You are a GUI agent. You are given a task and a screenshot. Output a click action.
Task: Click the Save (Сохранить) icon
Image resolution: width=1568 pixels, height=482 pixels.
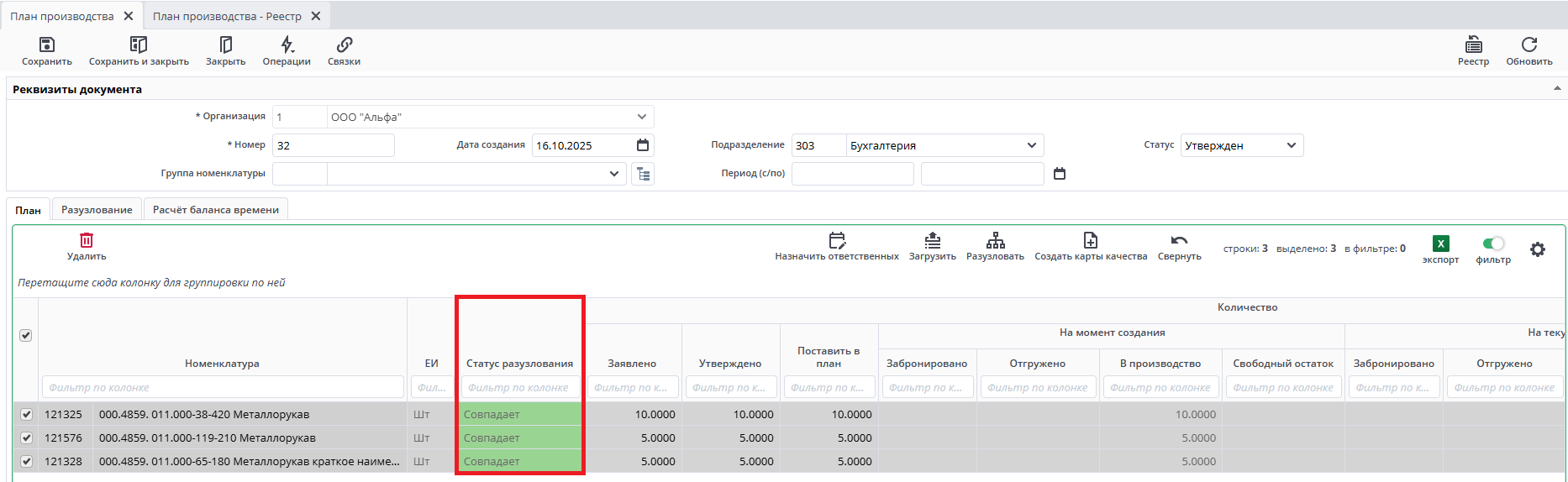click(47, 45)
